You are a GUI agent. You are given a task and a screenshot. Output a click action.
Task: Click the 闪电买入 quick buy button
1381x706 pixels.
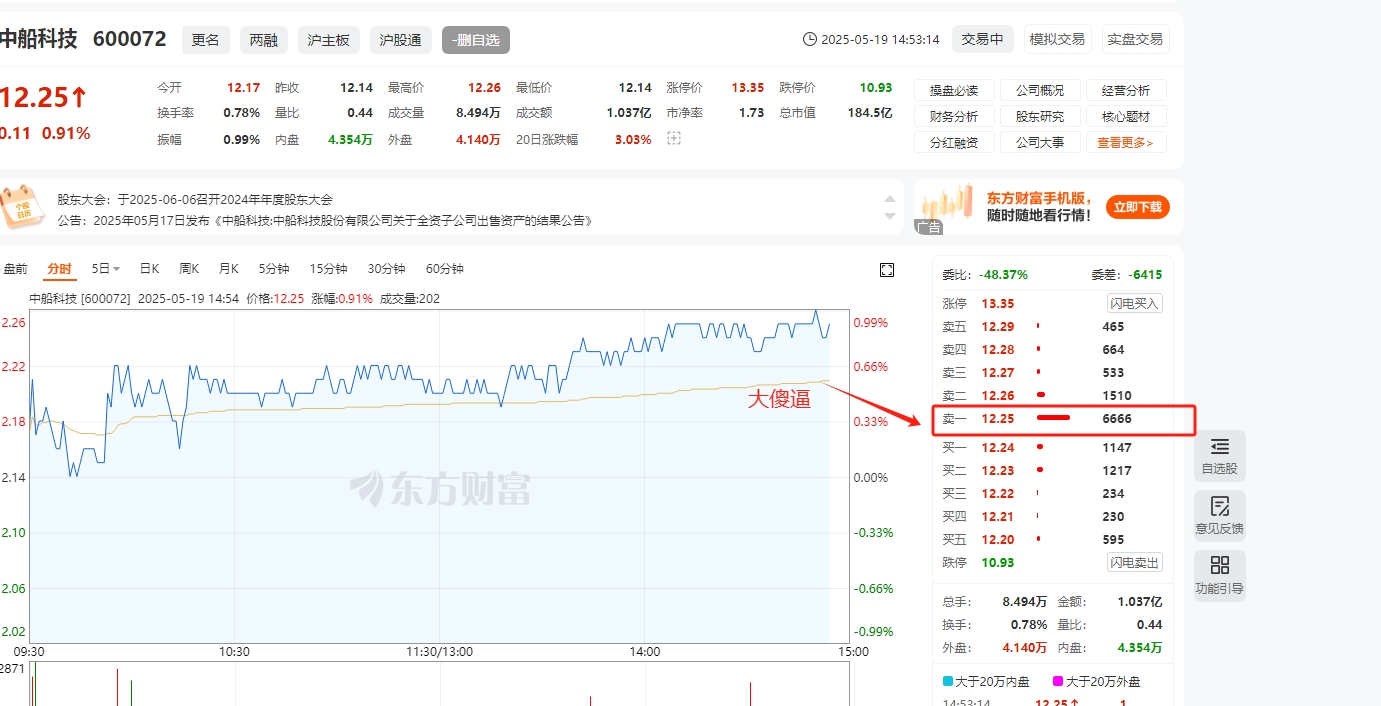(x=1135, y=304)
